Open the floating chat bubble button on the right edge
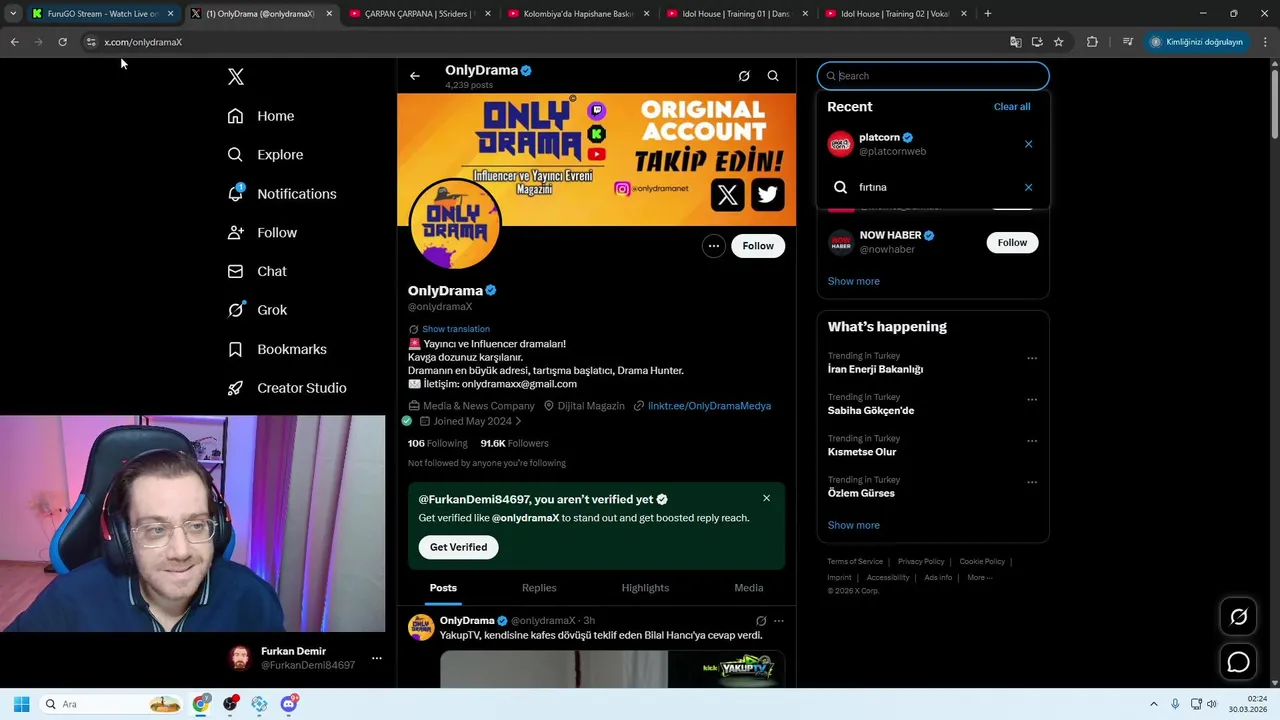The image size is (1280, 720). [1238, 662]
